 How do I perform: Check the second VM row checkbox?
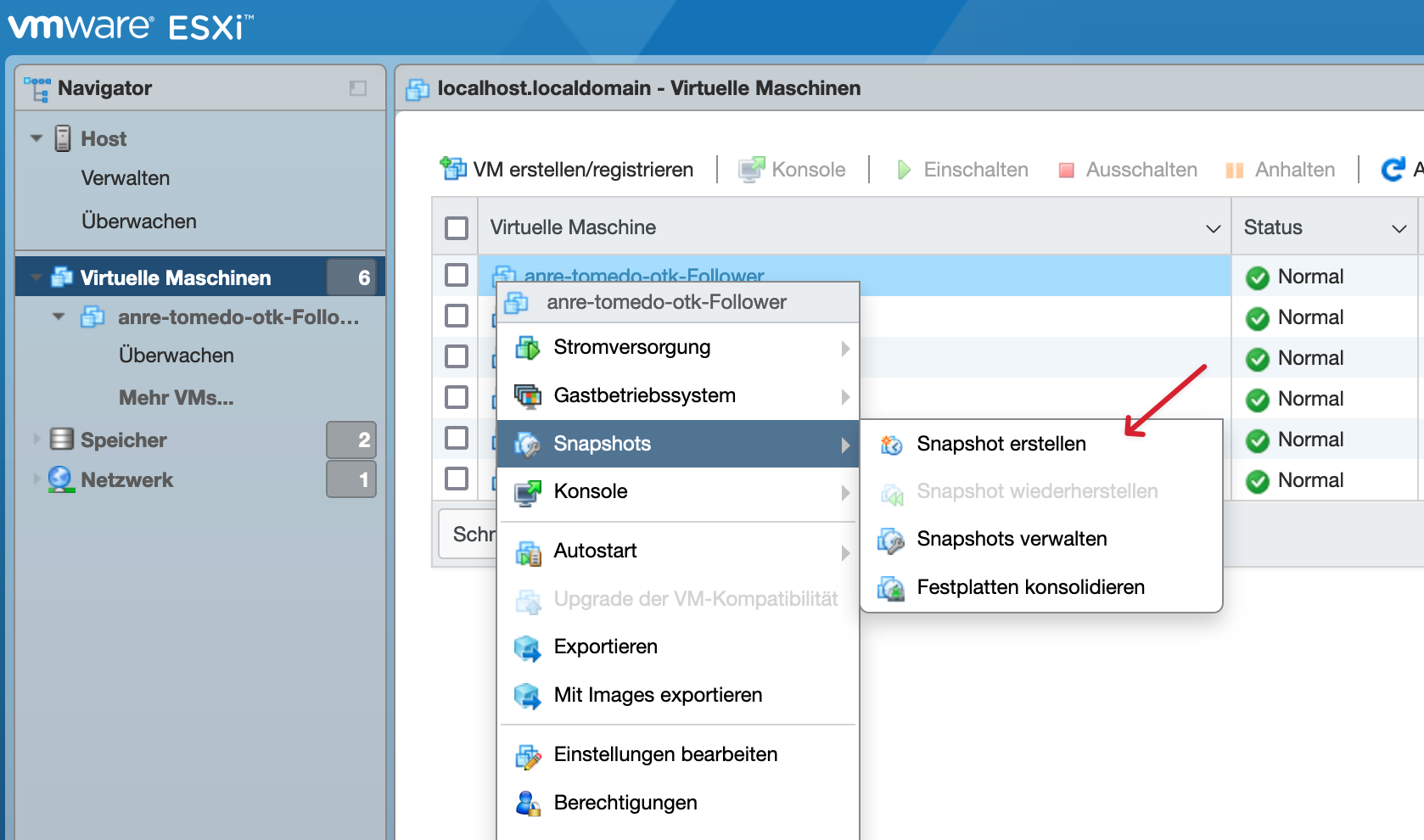tap(457, 316)
